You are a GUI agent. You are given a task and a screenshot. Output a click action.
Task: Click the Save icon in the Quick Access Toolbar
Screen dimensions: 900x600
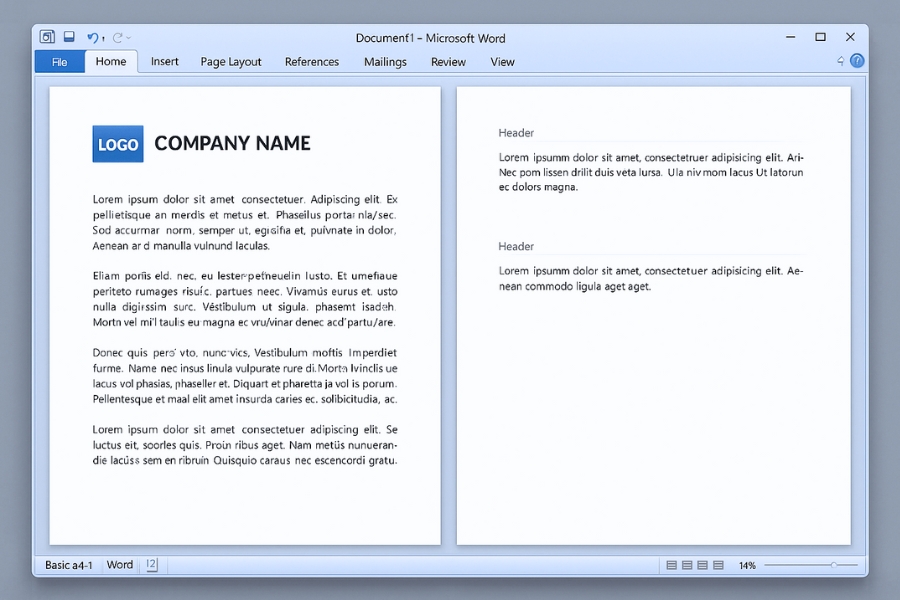pos(69,38)
